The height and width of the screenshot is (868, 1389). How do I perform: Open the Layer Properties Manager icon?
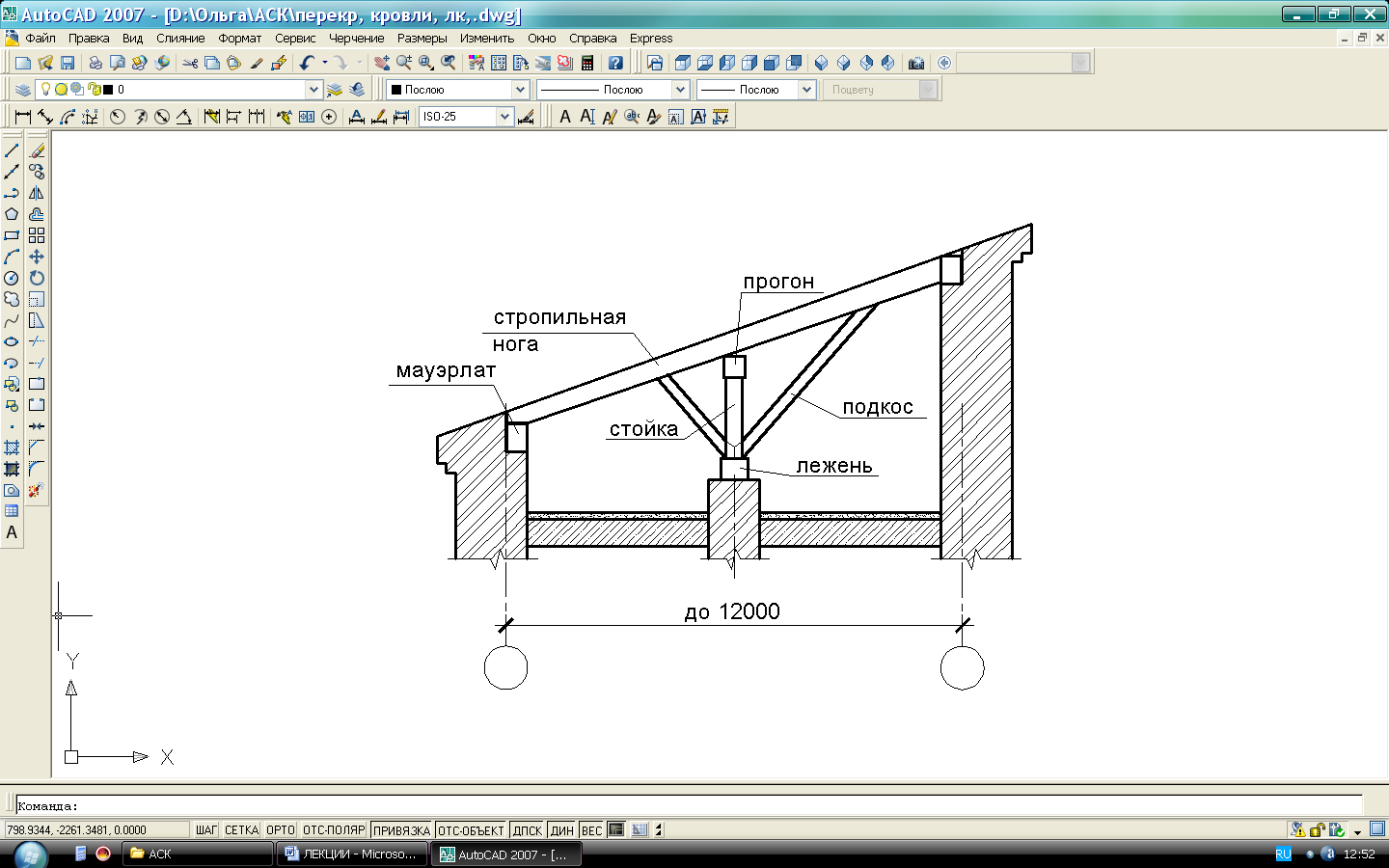point(23,90)
